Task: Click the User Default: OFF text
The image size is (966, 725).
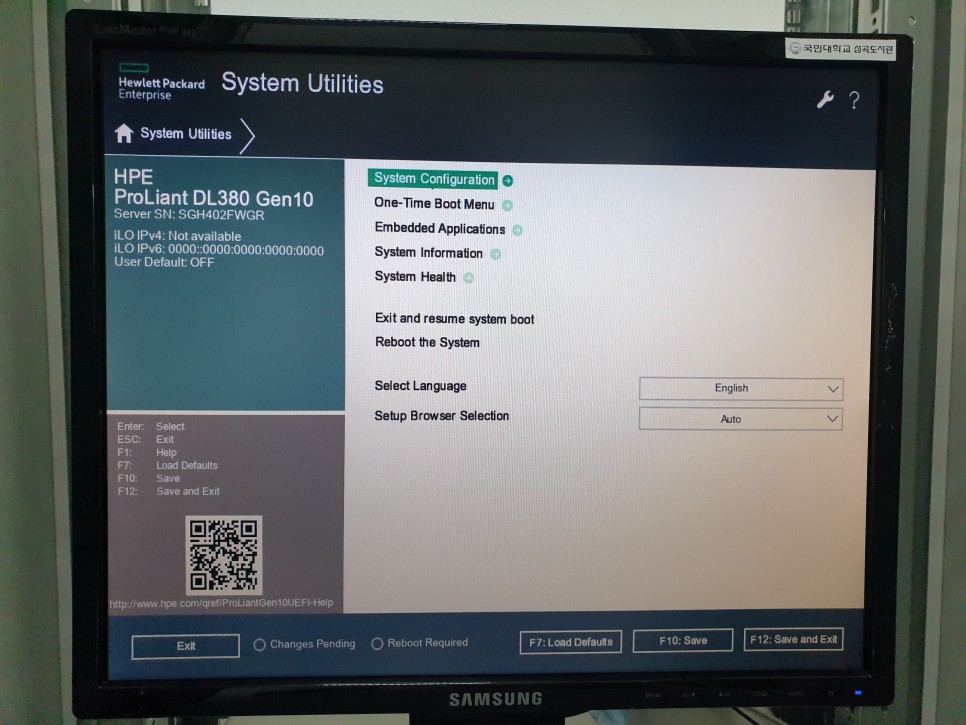Action: pyautogui.click(x=164, y=262)
